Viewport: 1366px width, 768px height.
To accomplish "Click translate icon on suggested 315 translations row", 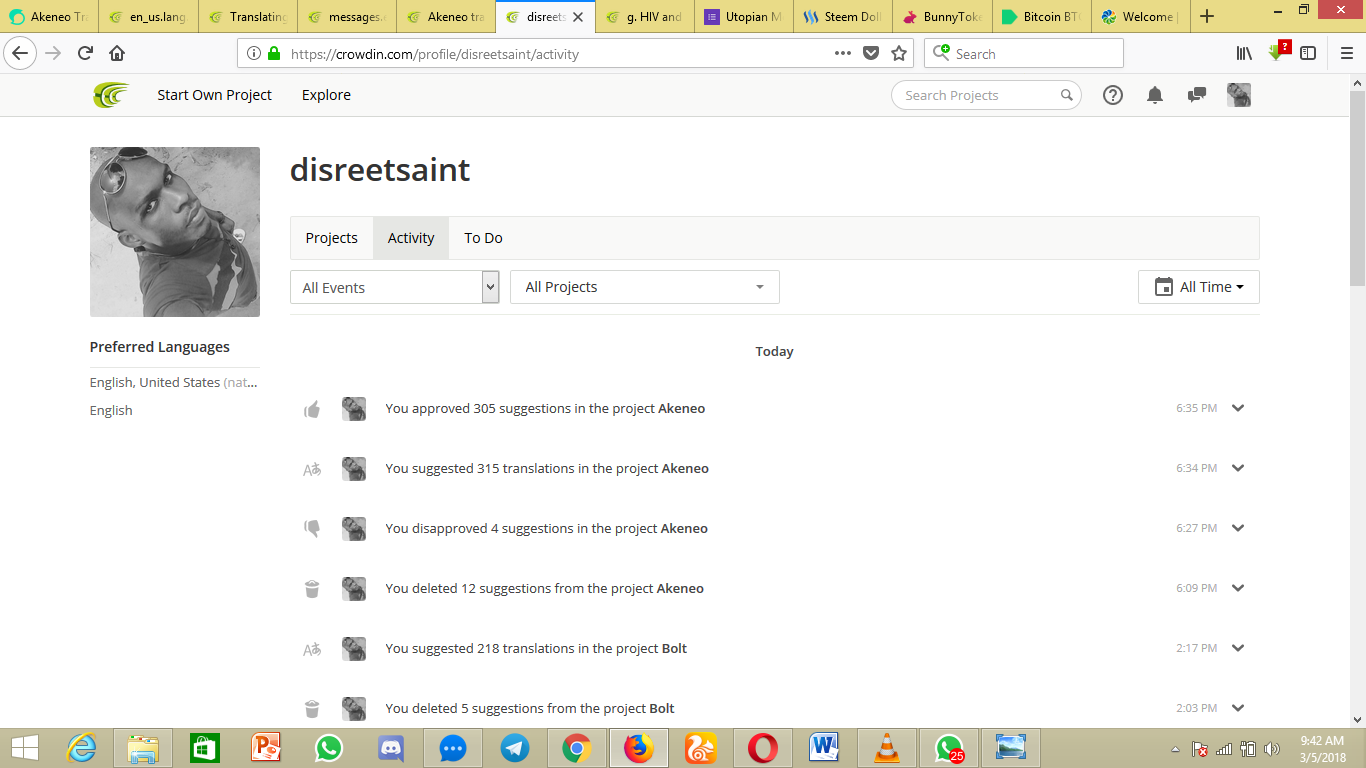I will (x=312, y=469).
